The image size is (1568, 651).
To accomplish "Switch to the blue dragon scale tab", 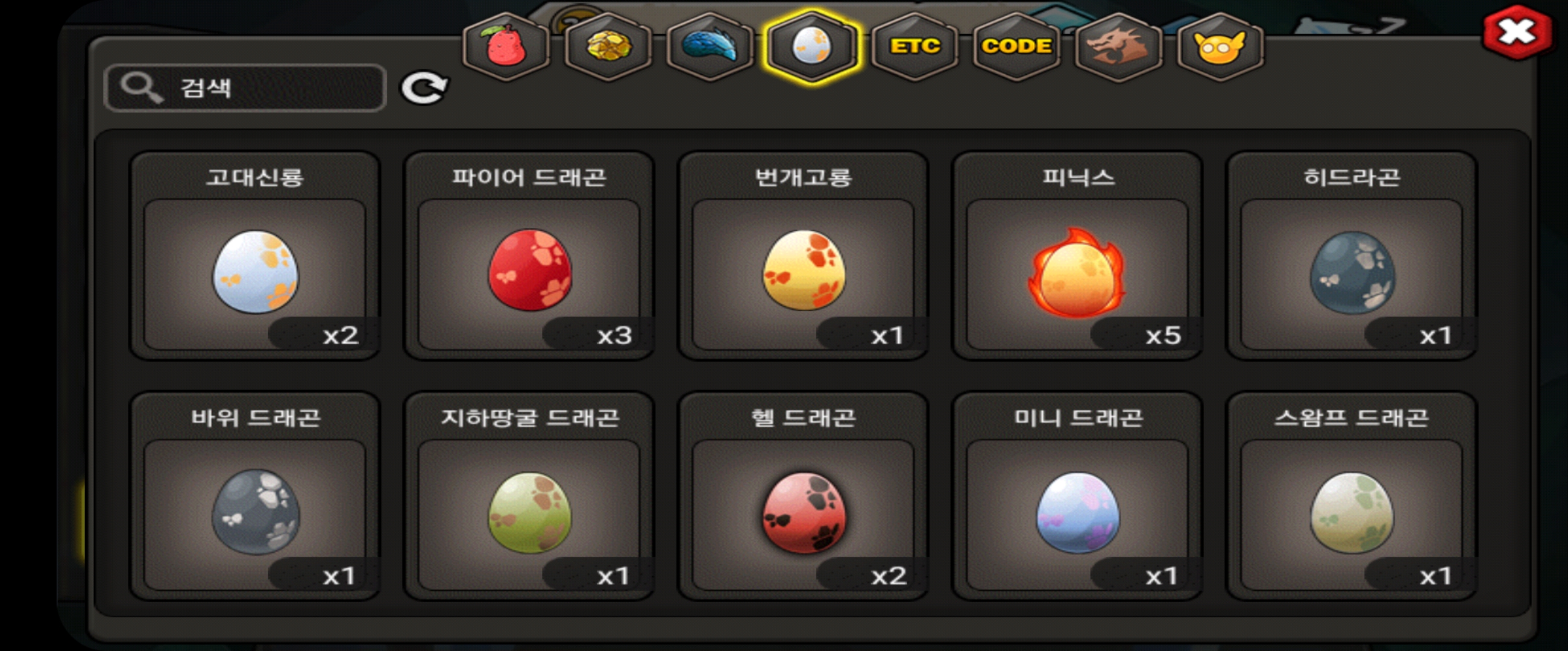I will (x=710, y=46).
